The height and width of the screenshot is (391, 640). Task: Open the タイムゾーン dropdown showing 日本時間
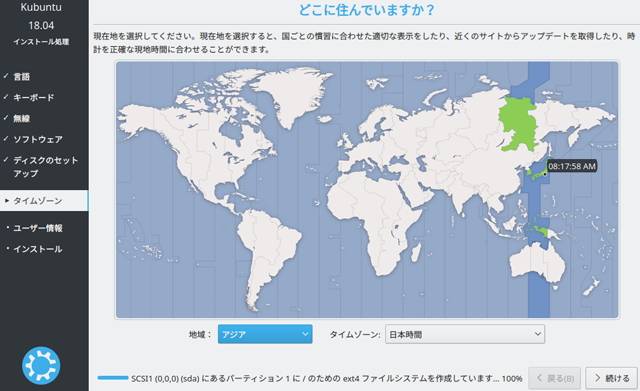click(x=465, y=334)
